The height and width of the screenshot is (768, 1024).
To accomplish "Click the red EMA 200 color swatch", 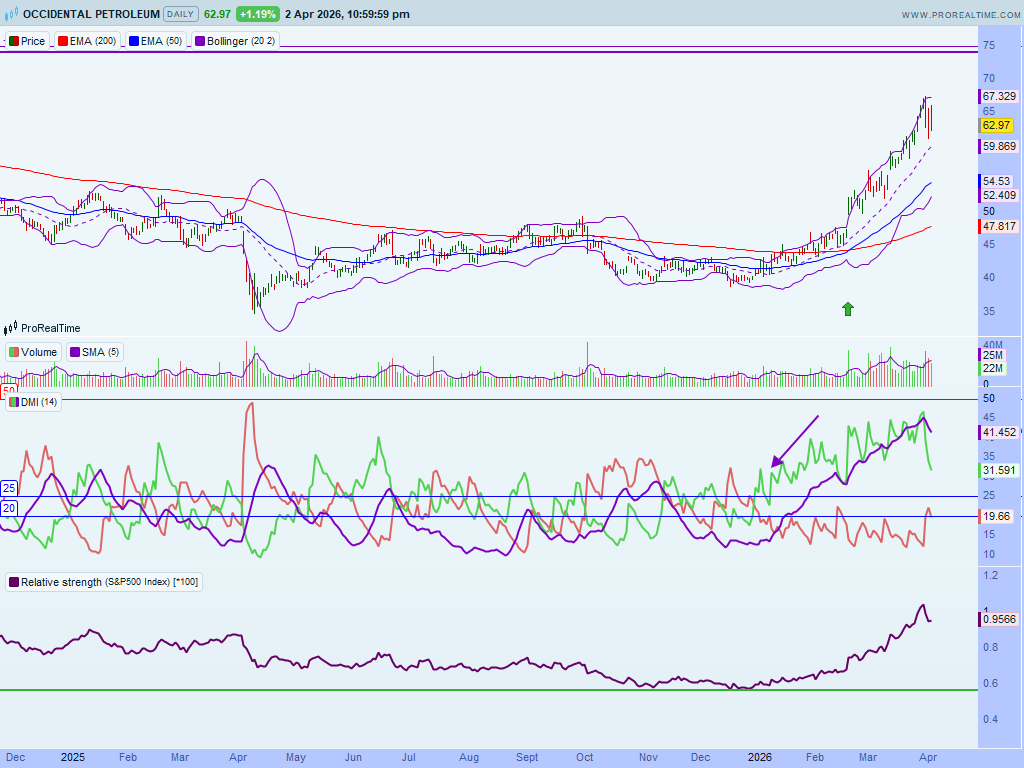I will [x=62, y=41].
